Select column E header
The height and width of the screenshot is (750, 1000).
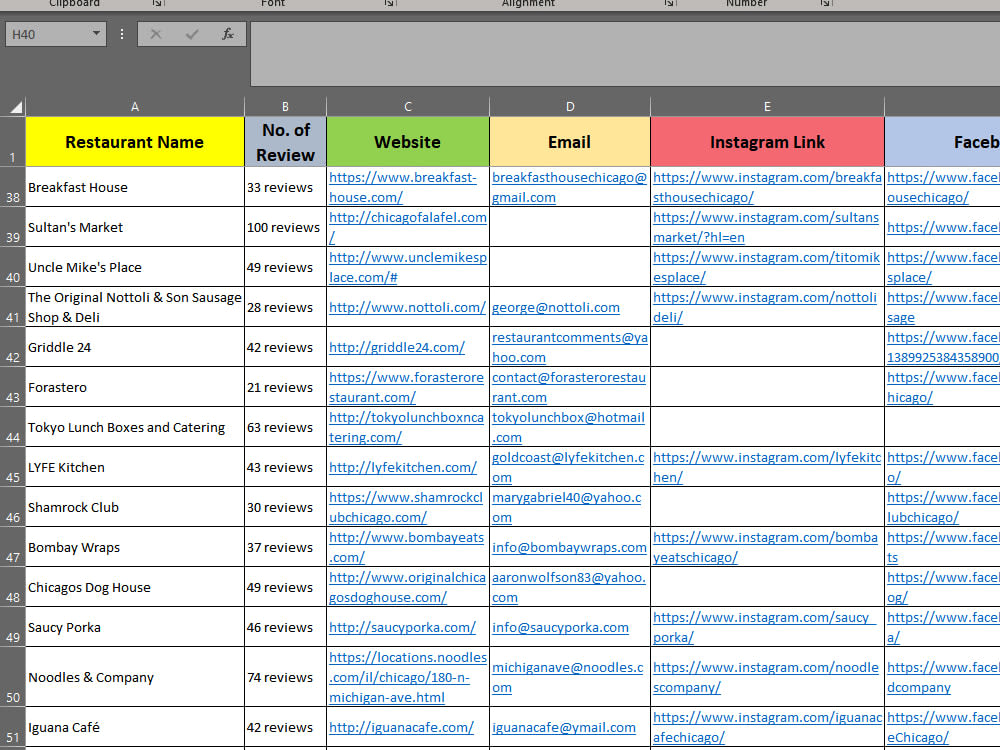(x=767, y=107)
